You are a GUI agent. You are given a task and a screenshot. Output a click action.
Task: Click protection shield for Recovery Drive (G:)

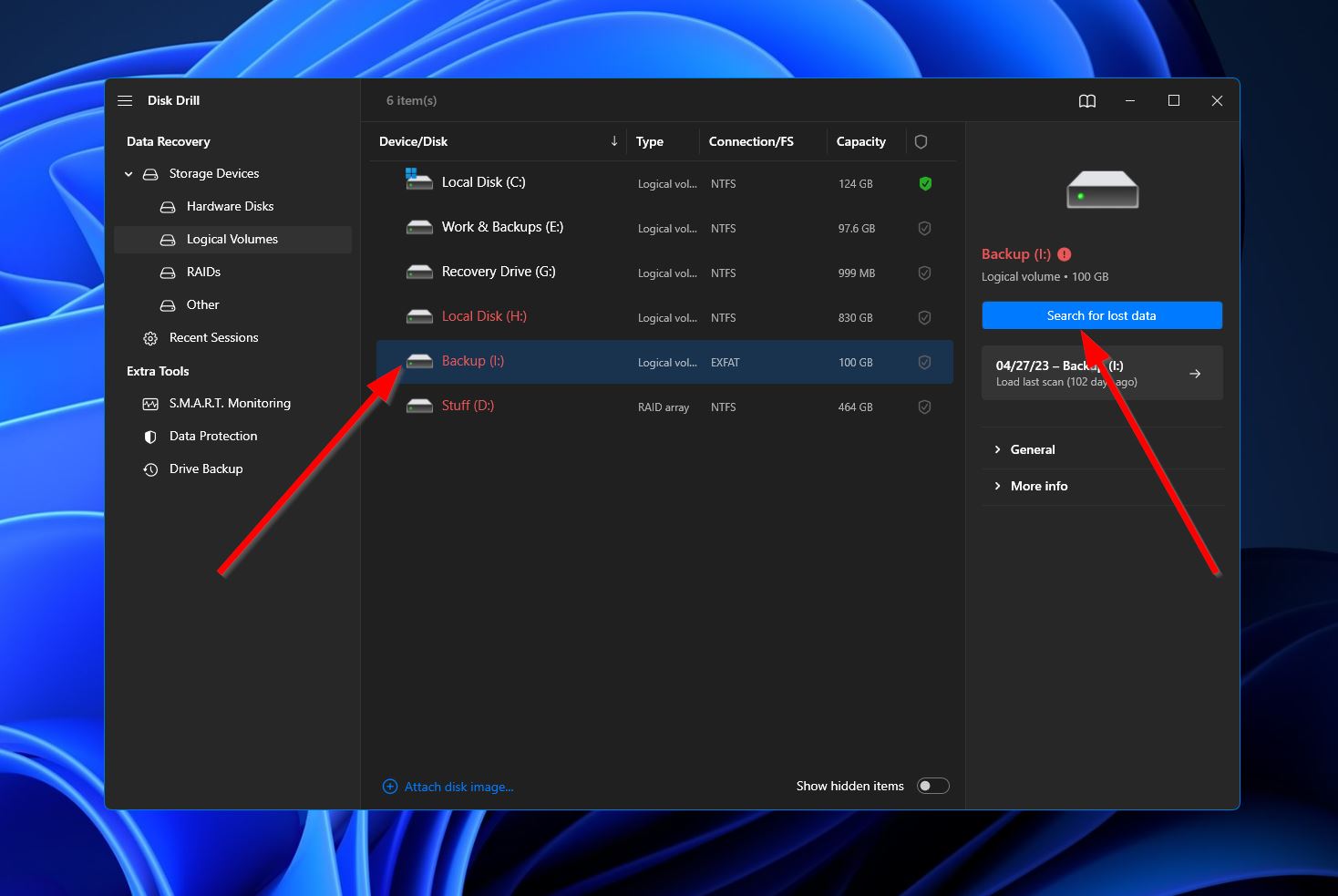(924, 273)
